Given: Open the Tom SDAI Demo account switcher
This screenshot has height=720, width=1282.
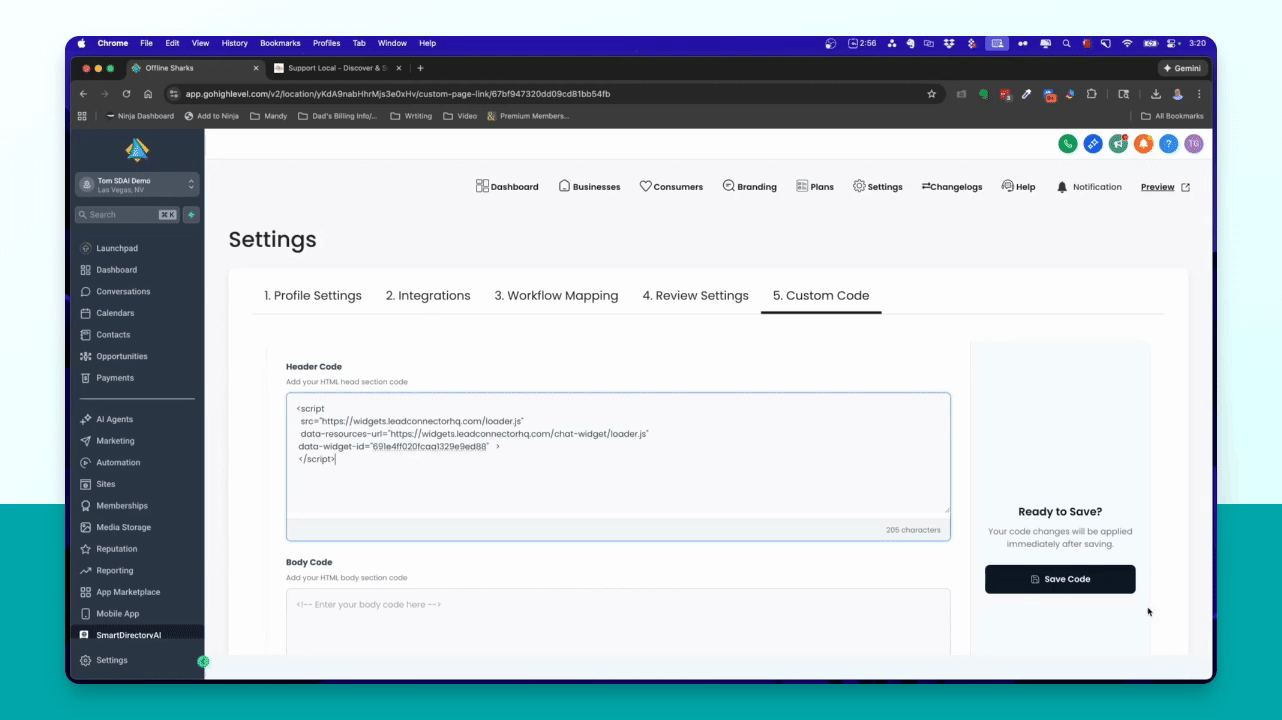Looking at the screenshot, I should coord(138,185).
